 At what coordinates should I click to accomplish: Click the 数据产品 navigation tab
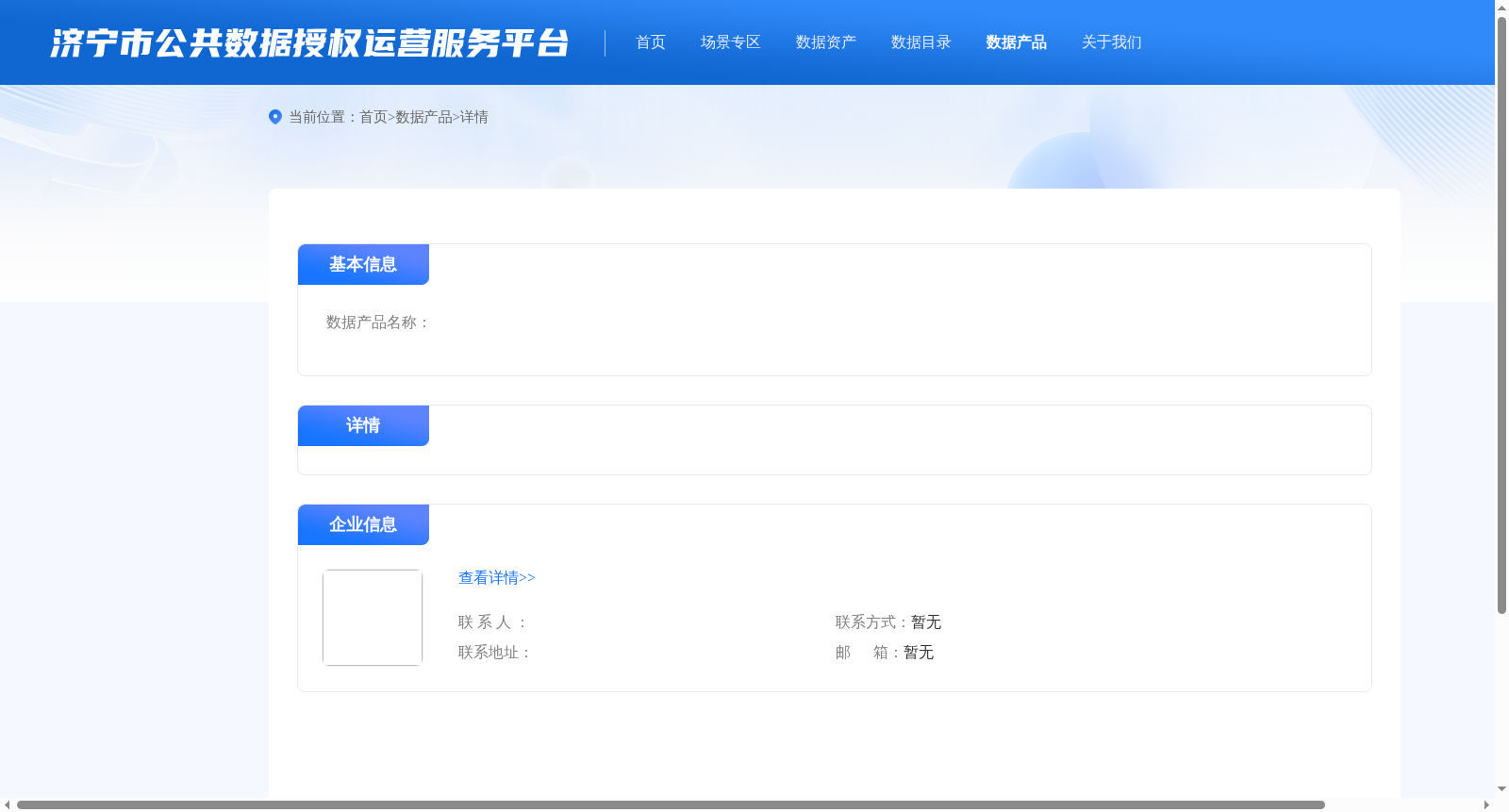1017,42
